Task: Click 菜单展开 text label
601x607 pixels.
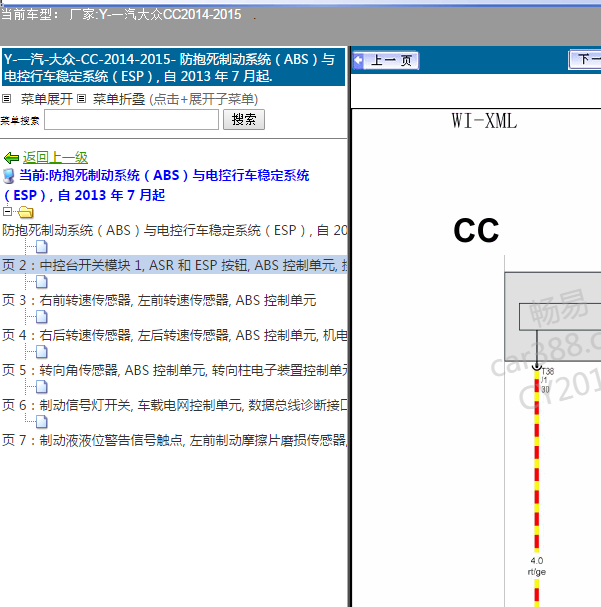Action: 47,99
